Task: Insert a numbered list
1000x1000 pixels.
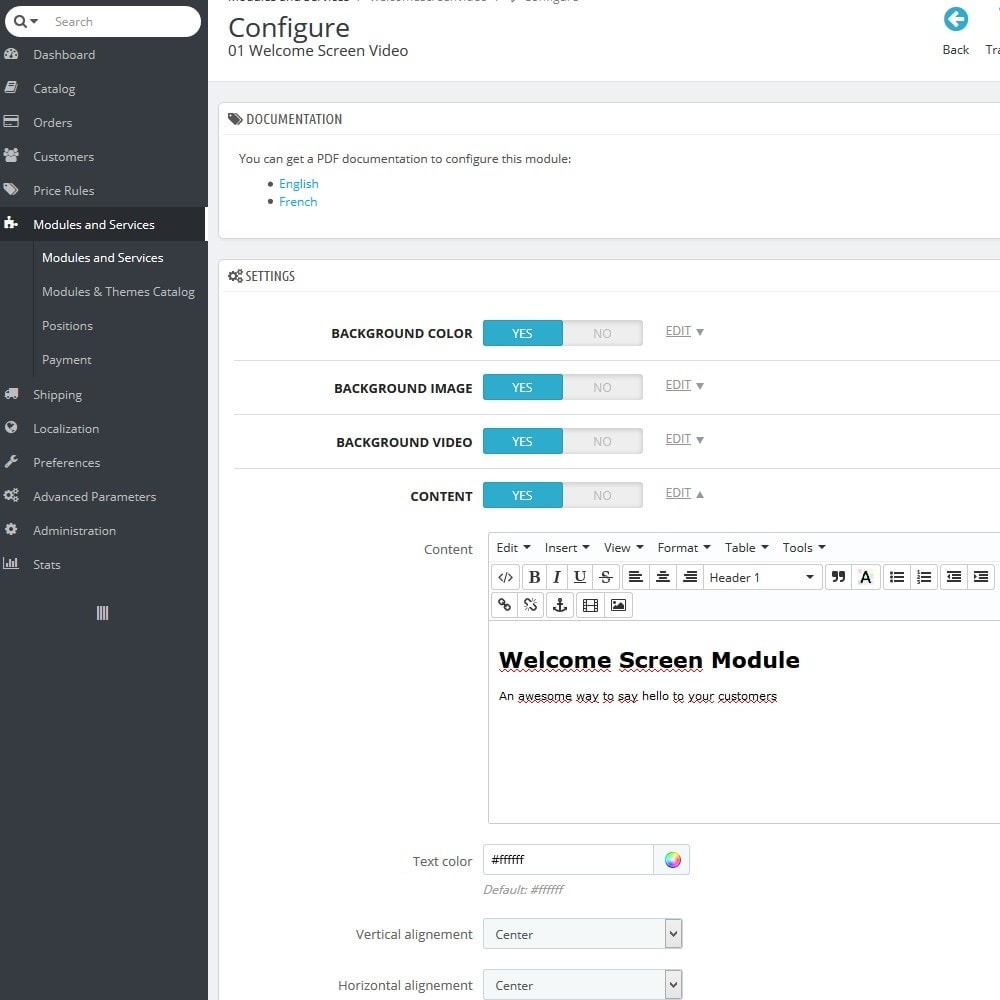Action: [924, 577]
